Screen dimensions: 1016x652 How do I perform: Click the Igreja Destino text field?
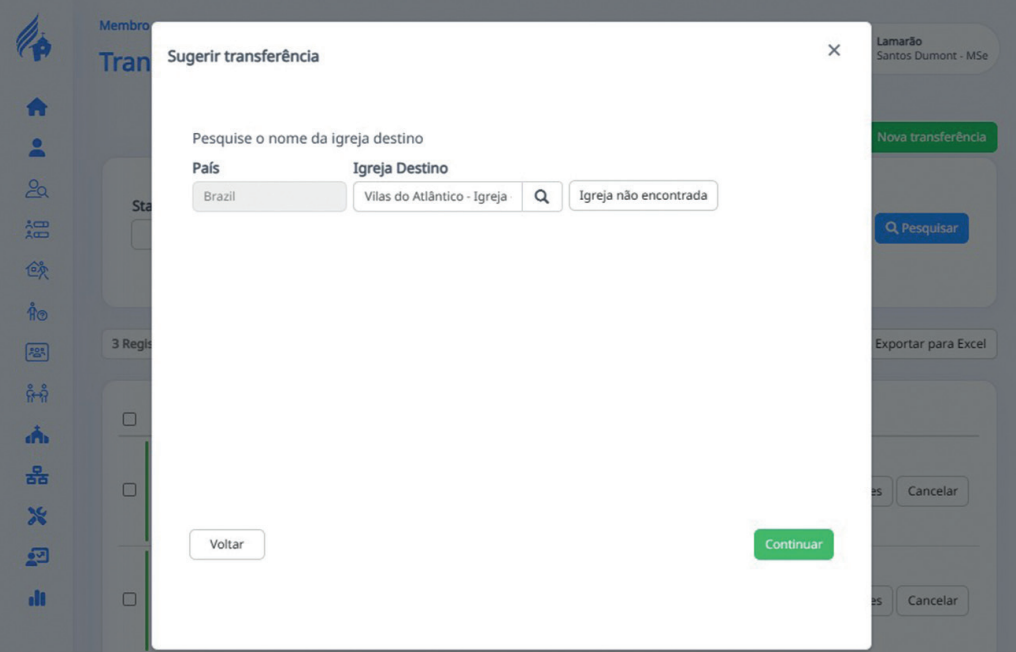pos(438,197)
